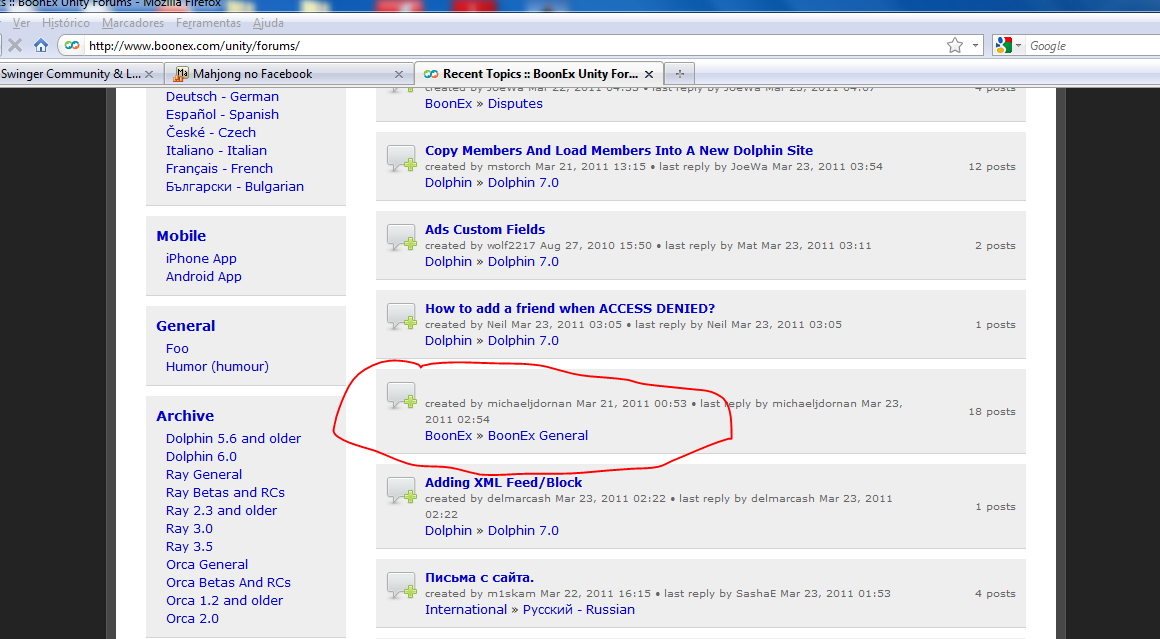Image resolution: width=1160 pixels, height=639 pixels.
Task: Open How to add a friend topic
Action: pyautogui.click(x=570, y=308)
